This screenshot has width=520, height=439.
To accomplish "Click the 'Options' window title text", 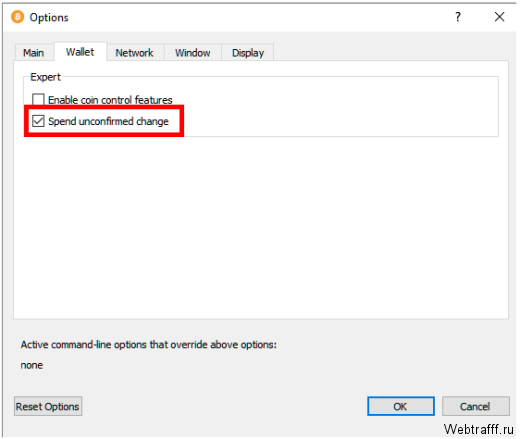I will 49,18.
